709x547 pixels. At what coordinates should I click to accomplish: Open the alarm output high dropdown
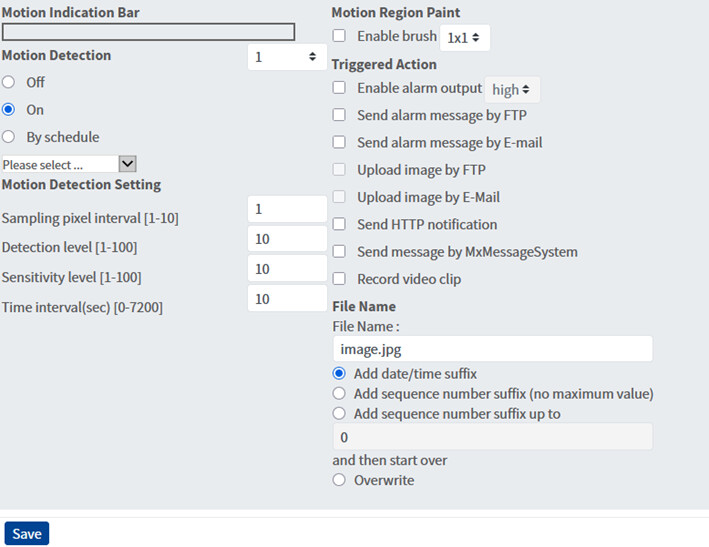tap(512, 90)
